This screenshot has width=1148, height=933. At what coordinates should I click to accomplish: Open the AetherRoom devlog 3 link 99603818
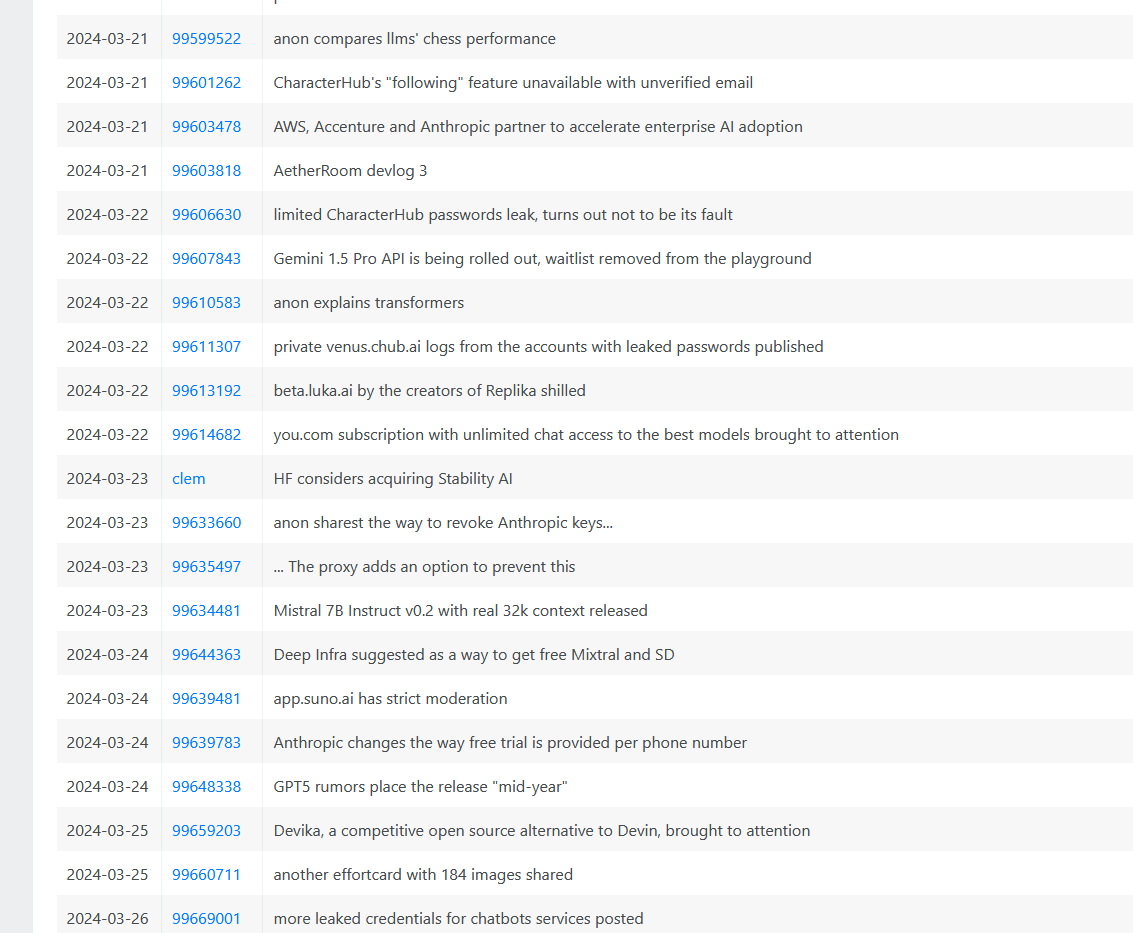click(x=206, y=171)
